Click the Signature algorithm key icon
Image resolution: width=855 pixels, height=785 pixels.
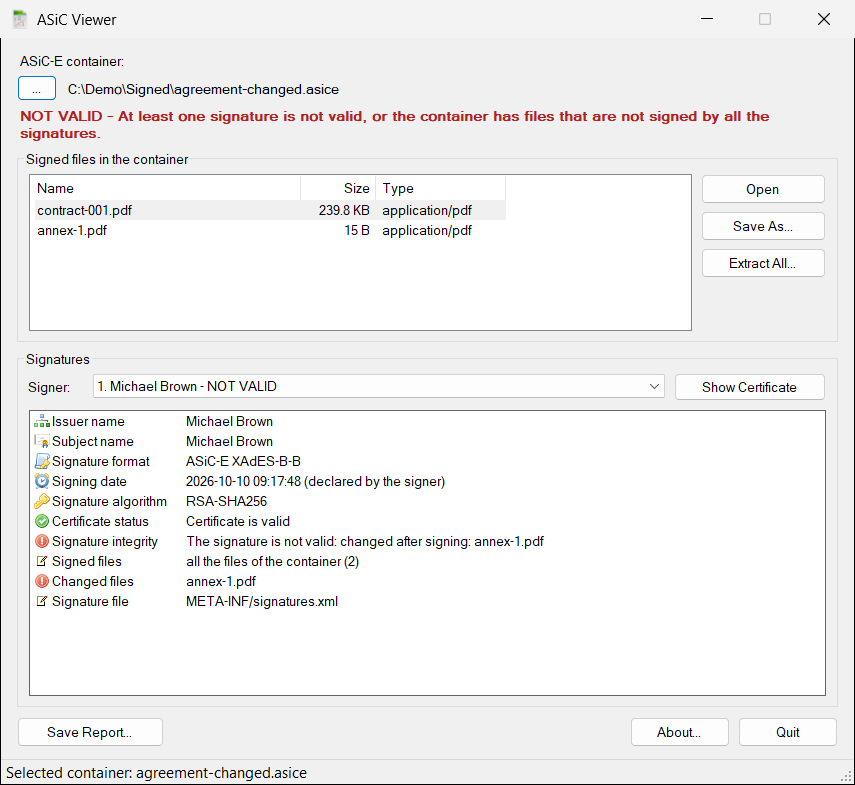point(42,501)
